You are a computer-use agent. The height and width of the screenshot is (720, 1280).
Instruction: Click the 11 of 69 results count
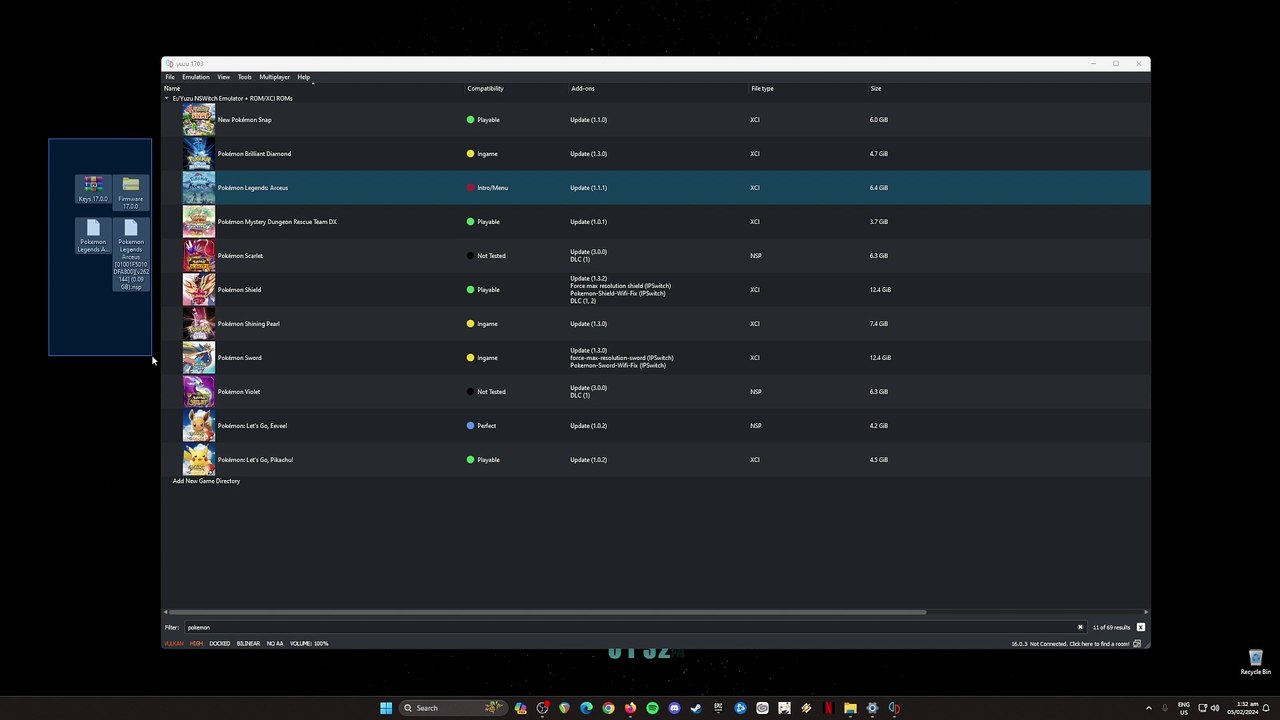coord(1111,627)
